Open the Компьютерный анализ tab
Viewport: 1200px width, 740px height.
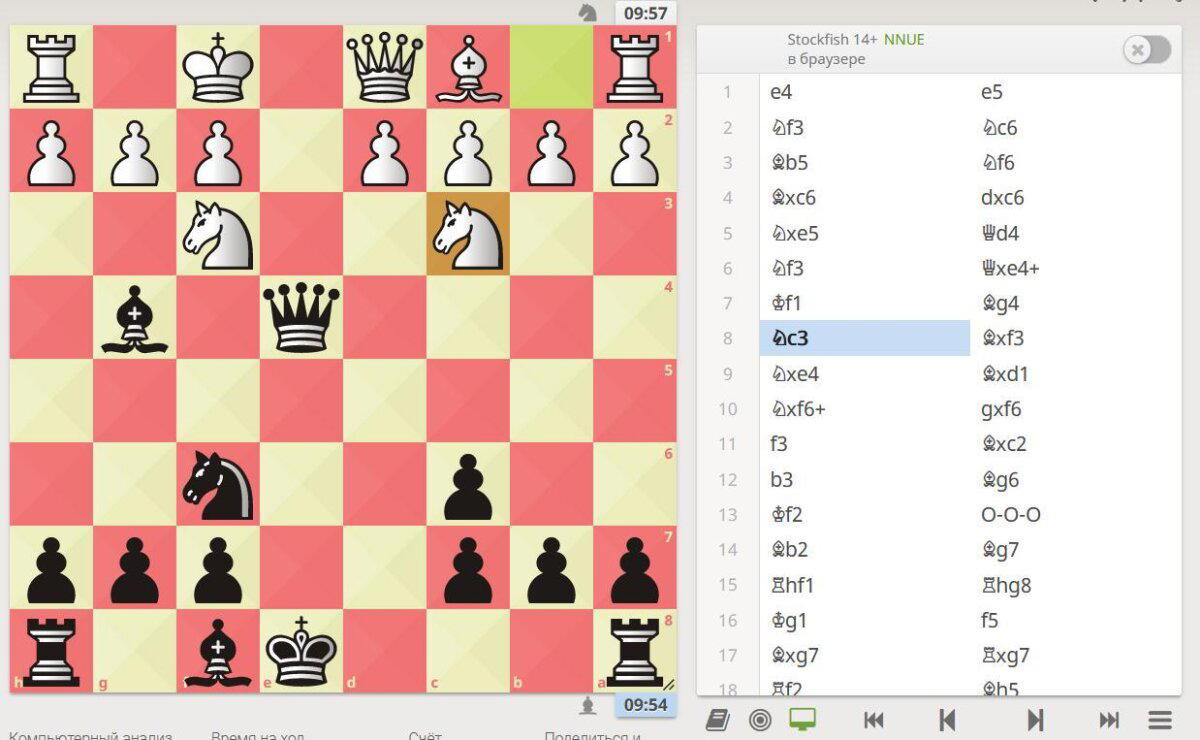coord(90,736)
